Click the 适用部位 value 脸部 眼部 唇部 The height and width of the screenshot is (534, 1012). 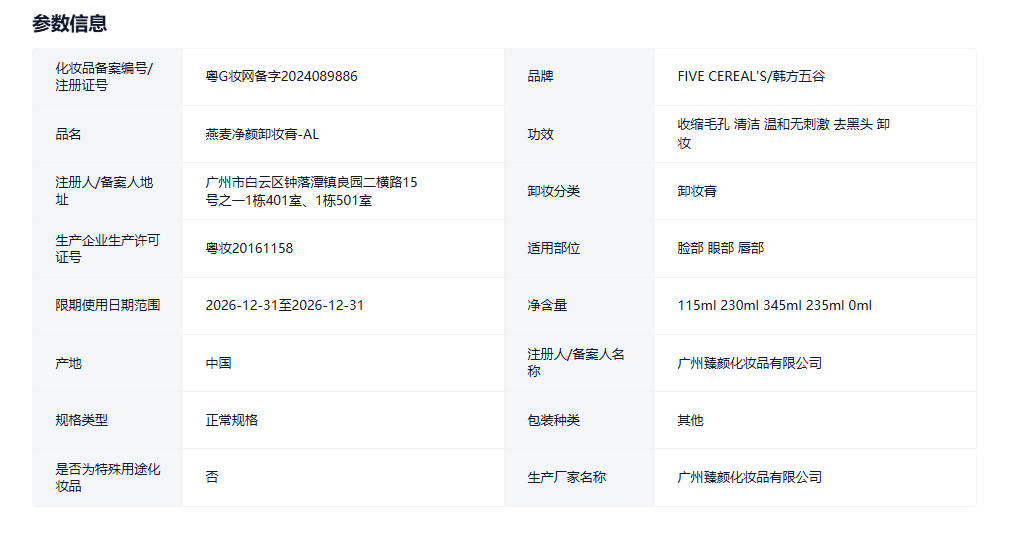tap(720, 248)
